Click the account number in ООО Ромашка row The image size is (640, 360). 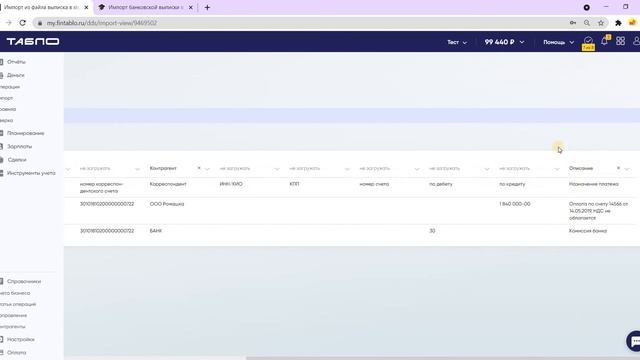click(x=107, y=204)
